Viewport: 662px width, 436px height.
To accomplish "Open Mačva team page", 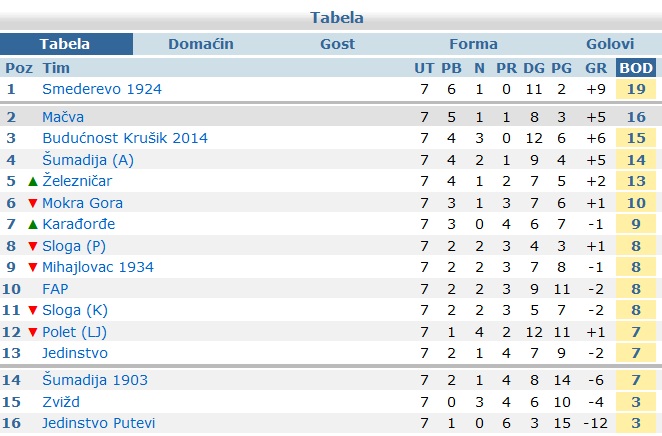I will coord(63,117).
